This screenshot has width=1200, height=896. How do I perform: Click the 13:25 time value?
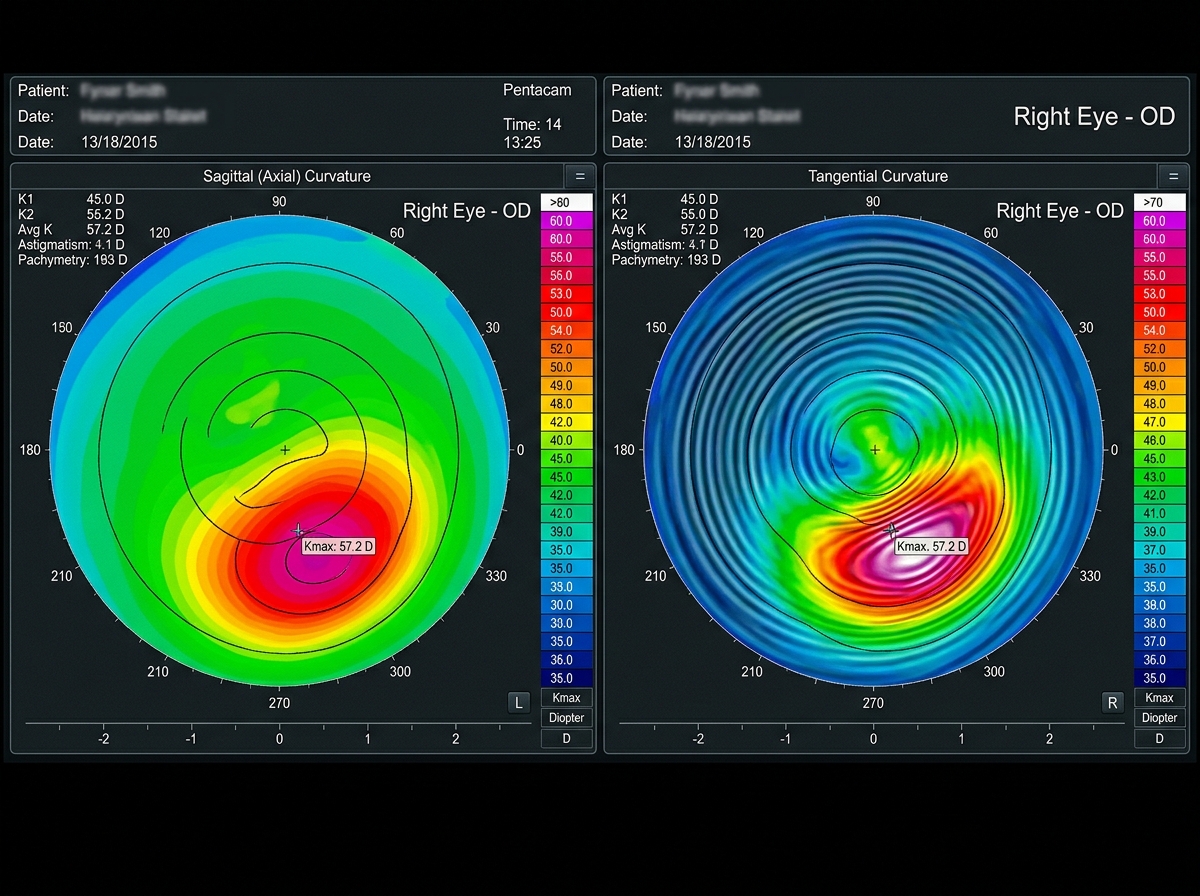tap(522, 142)
